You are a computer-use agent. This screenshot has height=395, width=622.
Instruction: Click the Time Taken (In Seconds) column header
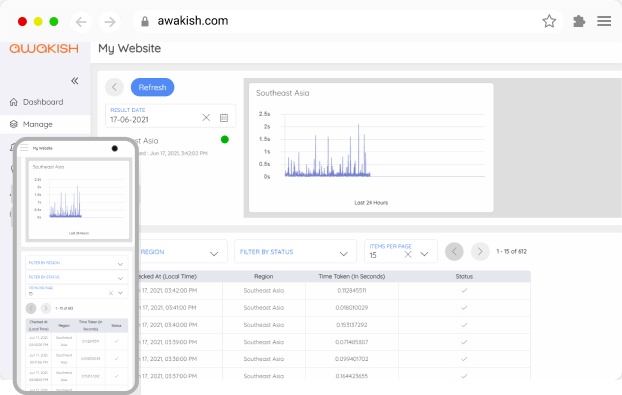[352, 276]
